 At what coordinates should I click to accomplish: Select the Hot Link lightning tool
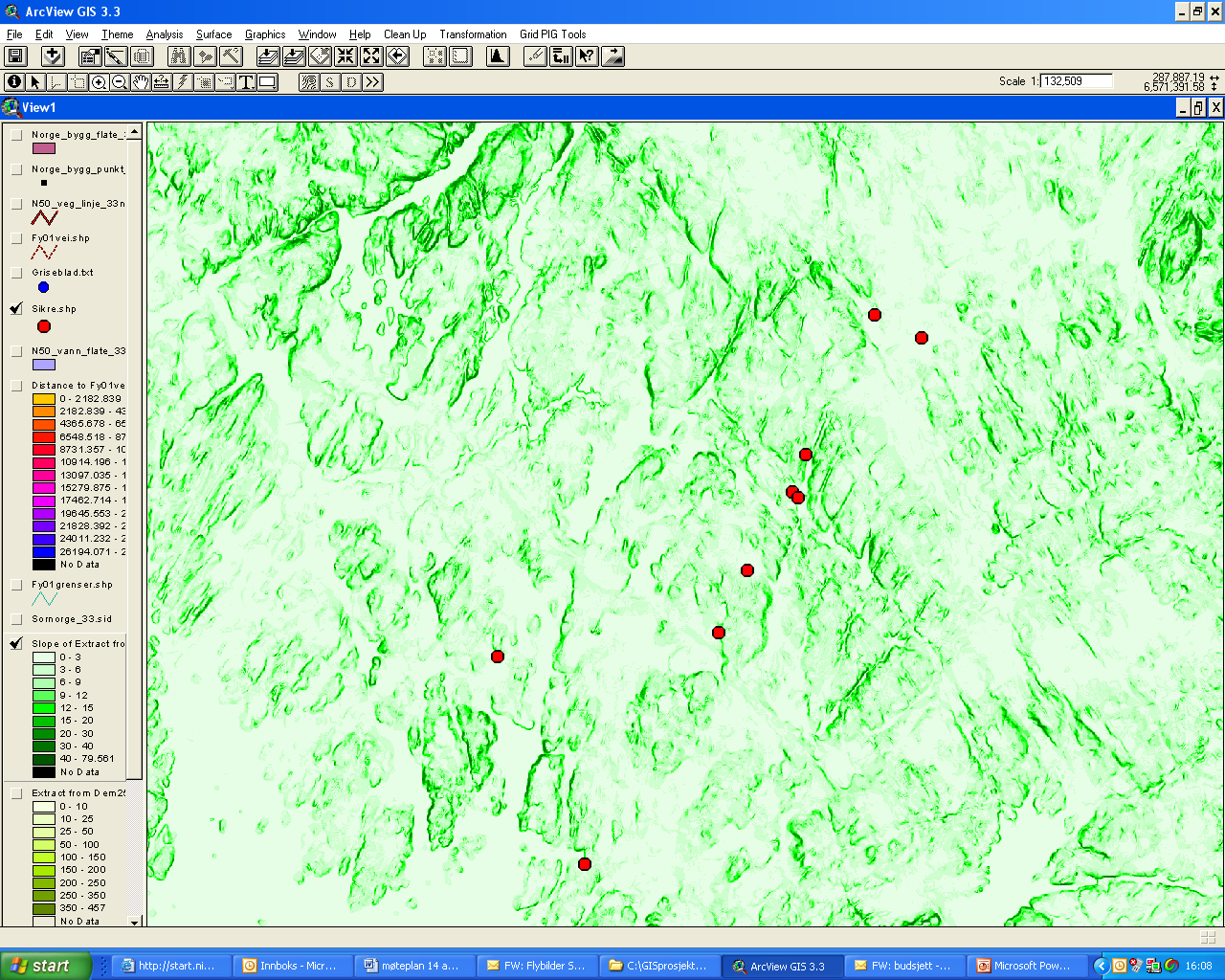(x=183, y=82)
